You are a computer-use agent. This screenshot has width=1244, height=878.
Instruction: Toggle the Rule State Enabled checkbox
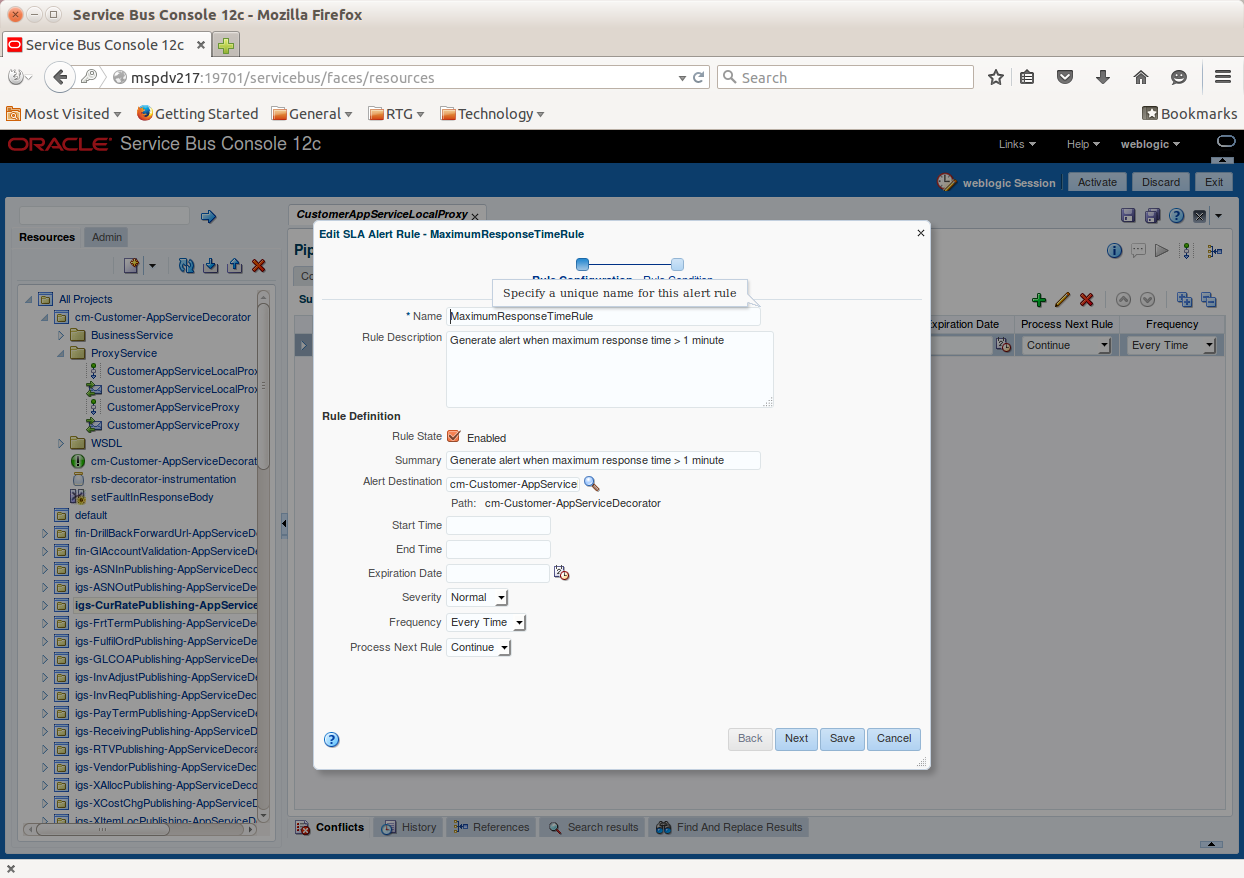[454, 436]
